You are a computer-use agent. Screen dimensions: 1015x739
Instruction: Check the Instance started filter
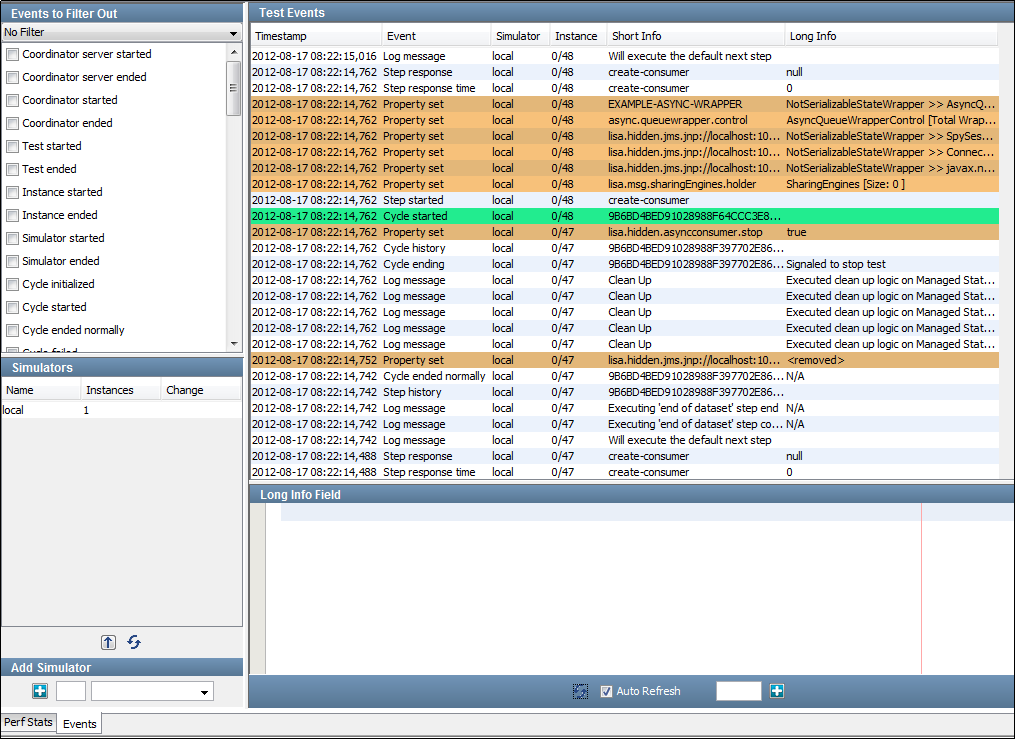pyautogui.click(x=12, y=192)
